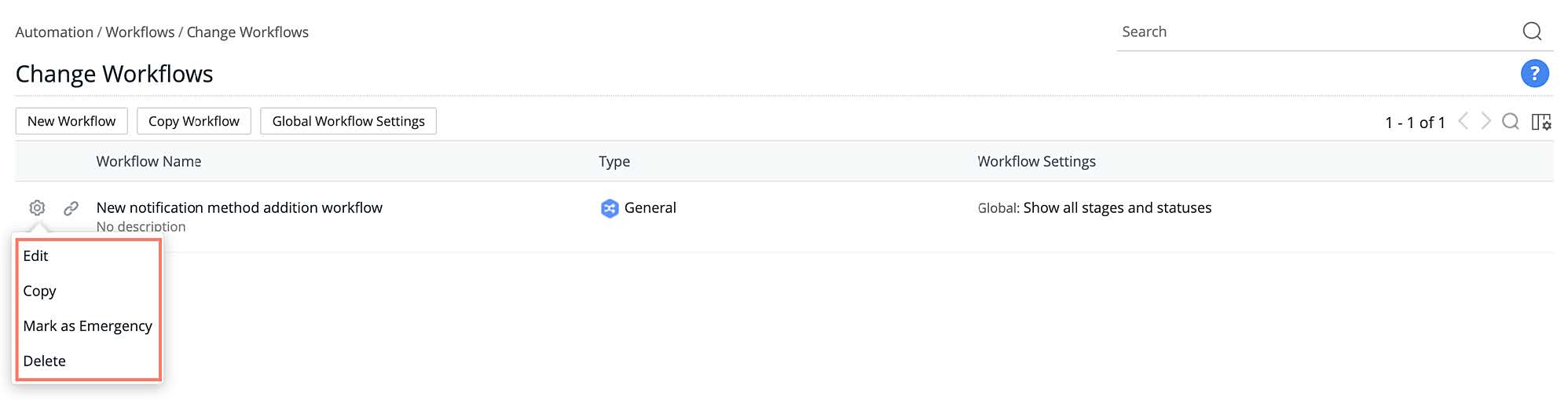Viewport: 1568px width, 400px height.
Task: Open Global Workflow Settings
Action: pyautogui.click(x=348, y=121)
